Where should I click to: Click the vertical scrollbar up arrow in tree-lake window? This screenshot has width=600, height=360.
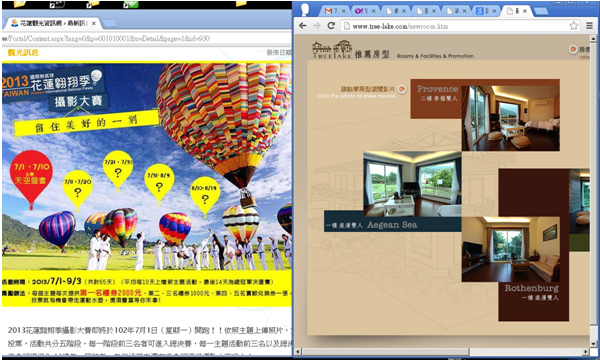click(593, 38)
